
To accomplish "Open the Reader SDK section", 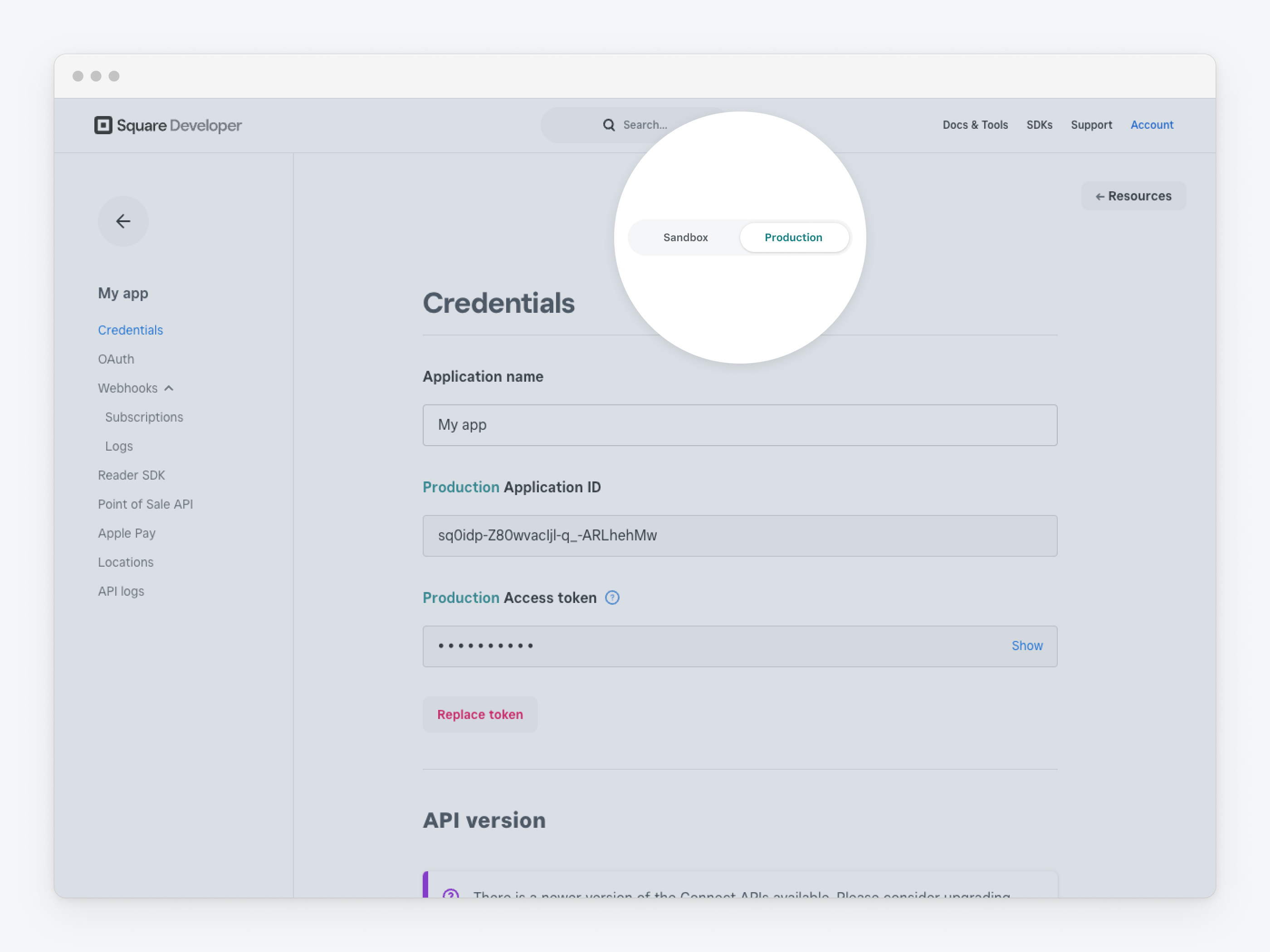I will (132, 475).
